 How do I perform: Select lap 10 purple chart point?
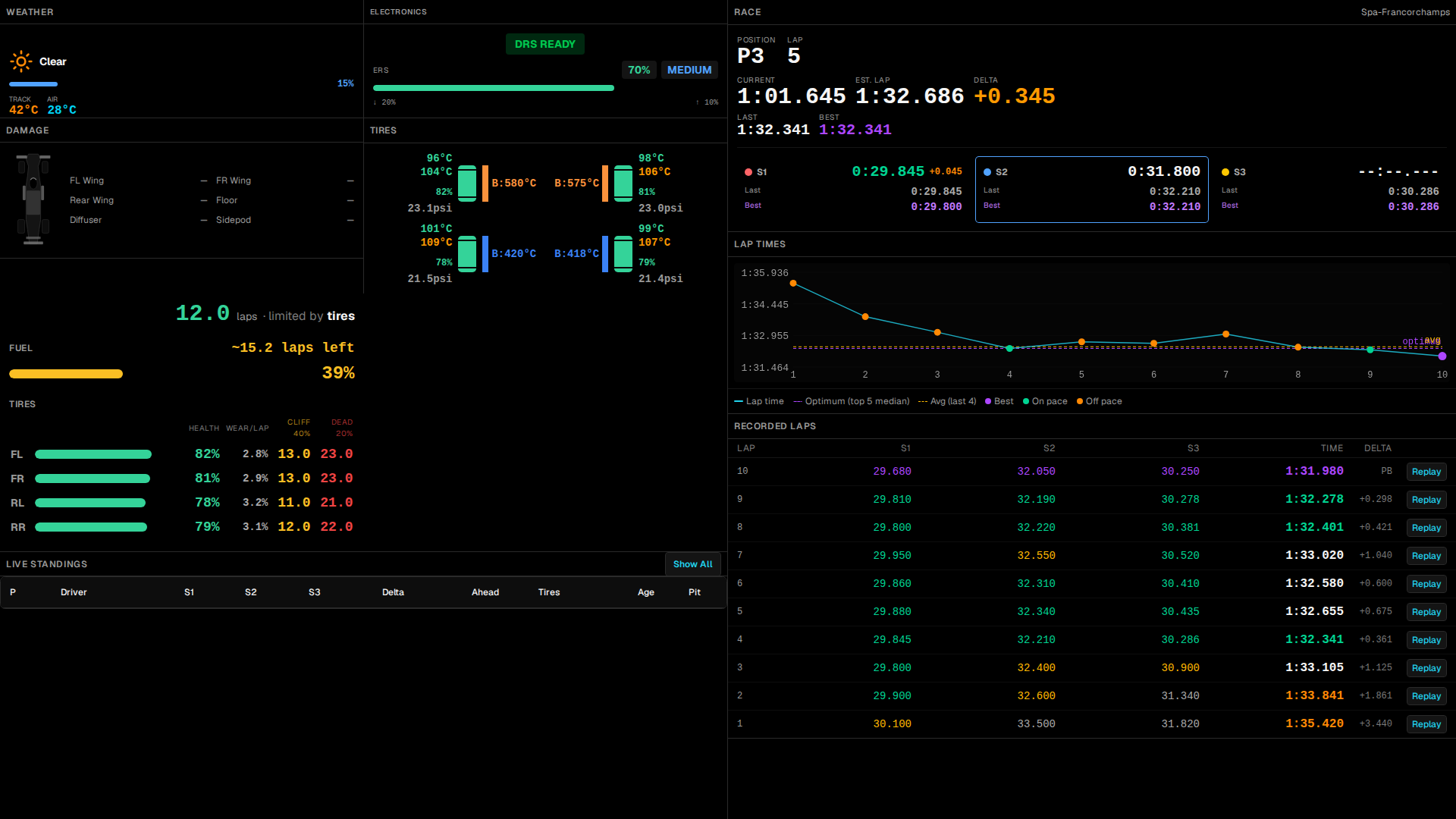(x=1442, y=356)
